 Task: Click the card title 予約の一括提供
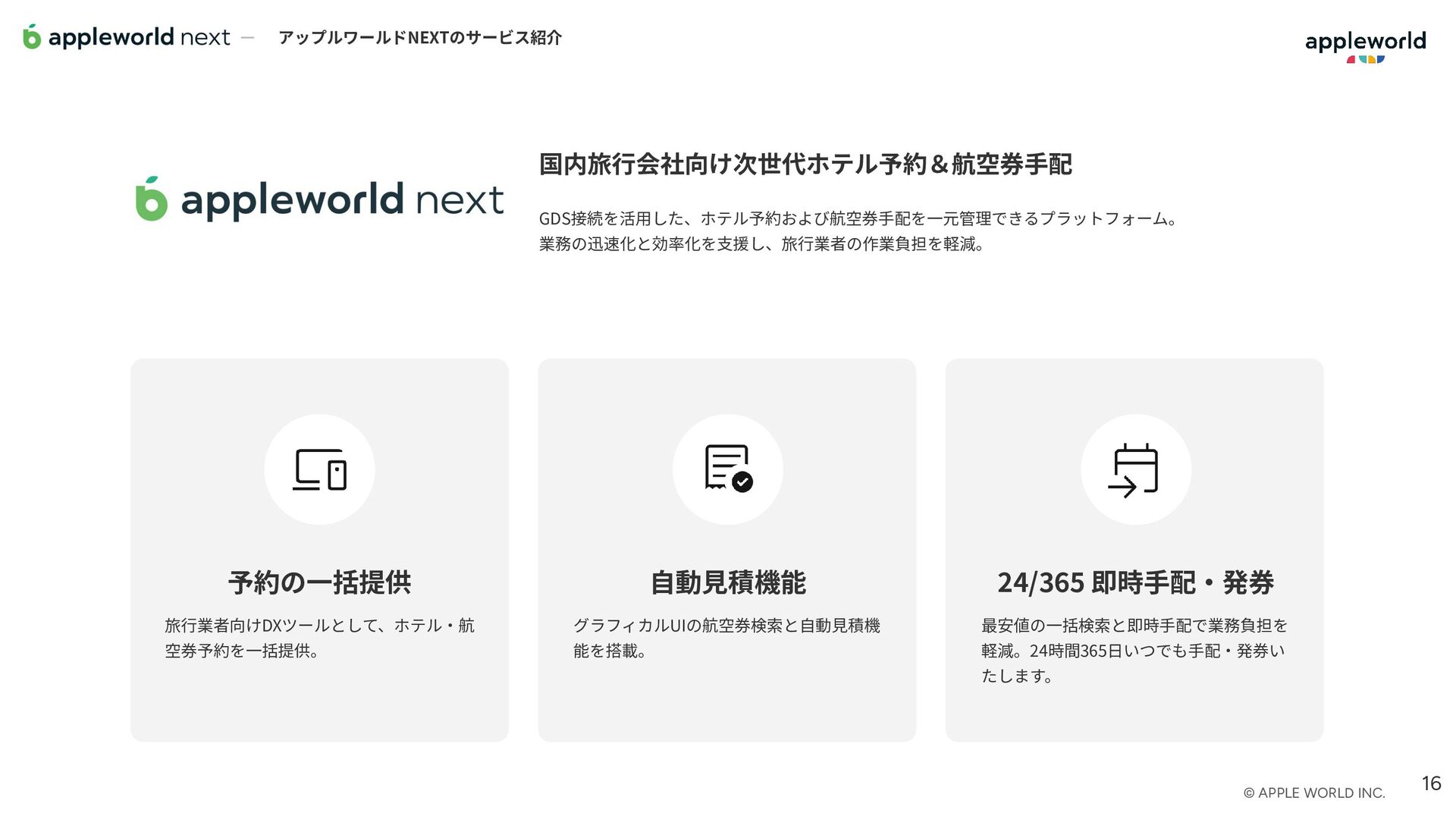pyautogui.click(x=319, y=582)
